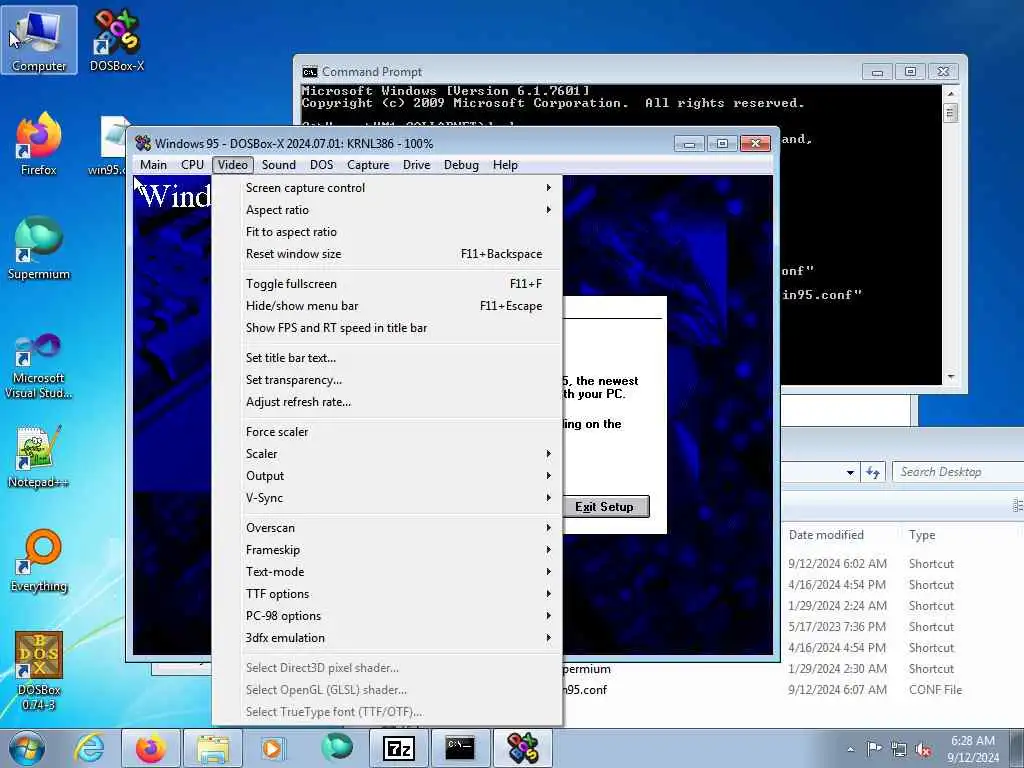This screenshot has height=768, width=1024.
Task: Expand the Text-mode submenu
Action: (x=387, y=572)
